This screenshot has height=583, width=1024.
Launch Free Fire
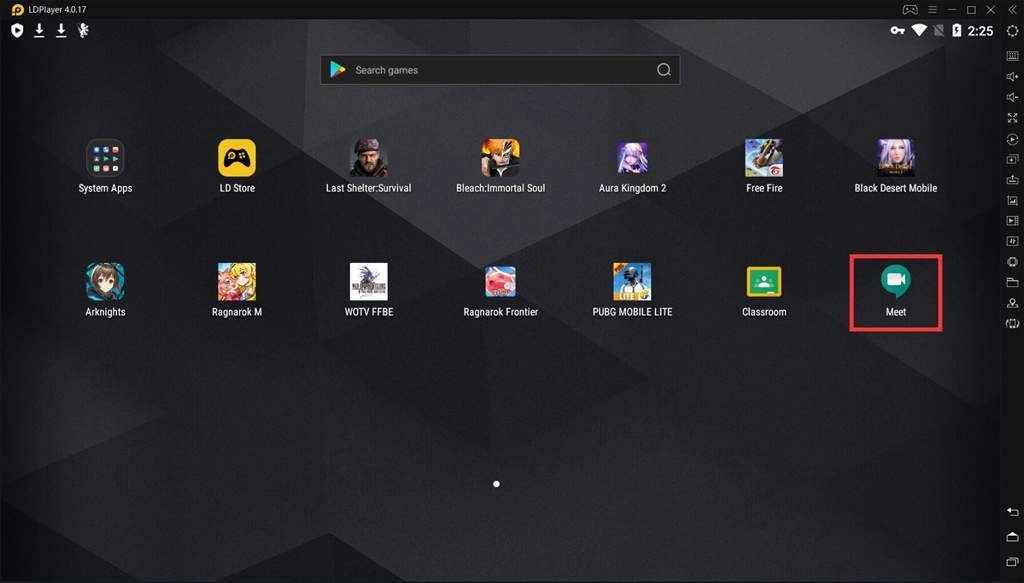[x=763, y=156]
